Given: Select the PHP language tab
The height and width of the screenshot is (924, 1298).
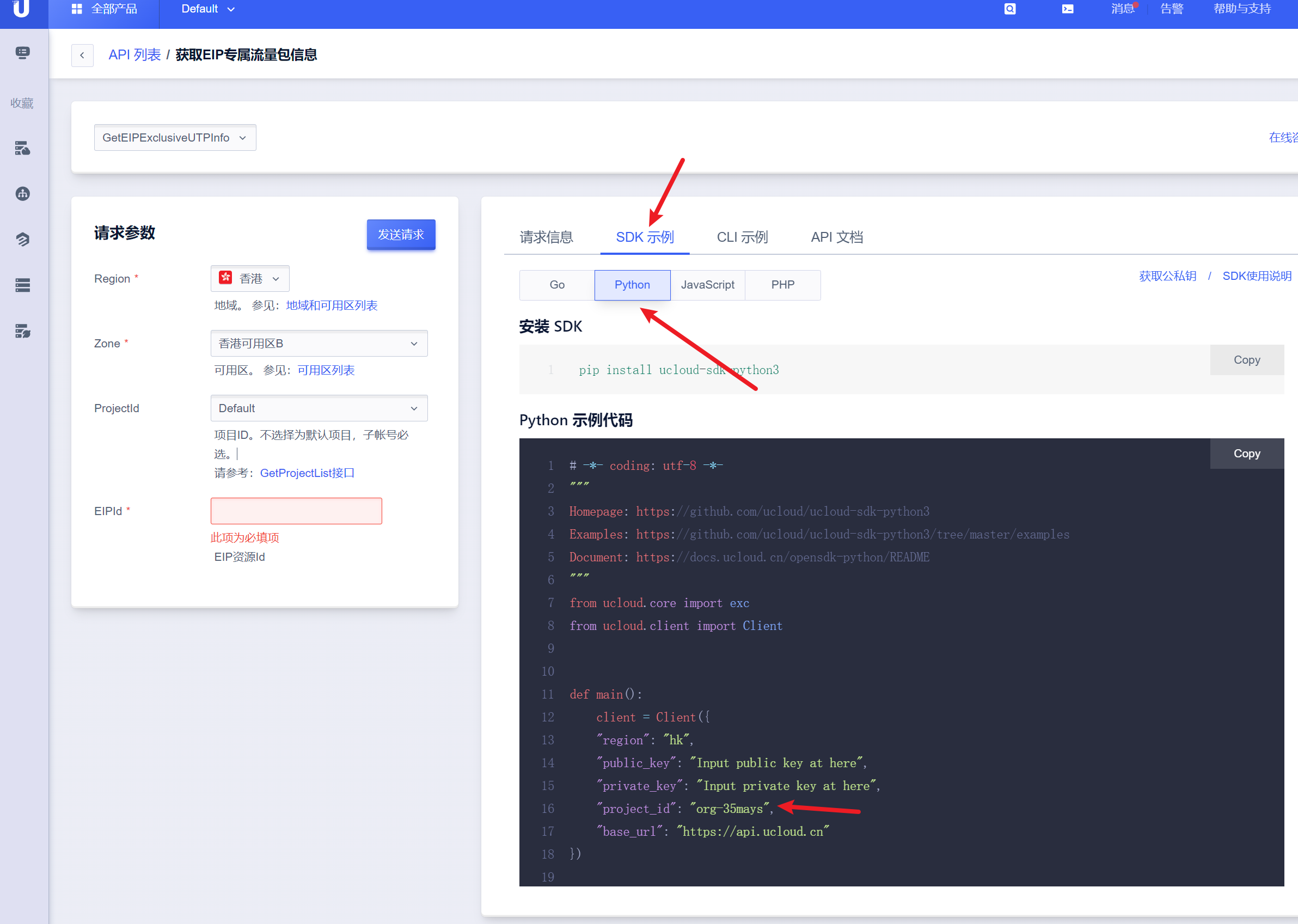Looking at the screenshot, I should tap(783, 285).
